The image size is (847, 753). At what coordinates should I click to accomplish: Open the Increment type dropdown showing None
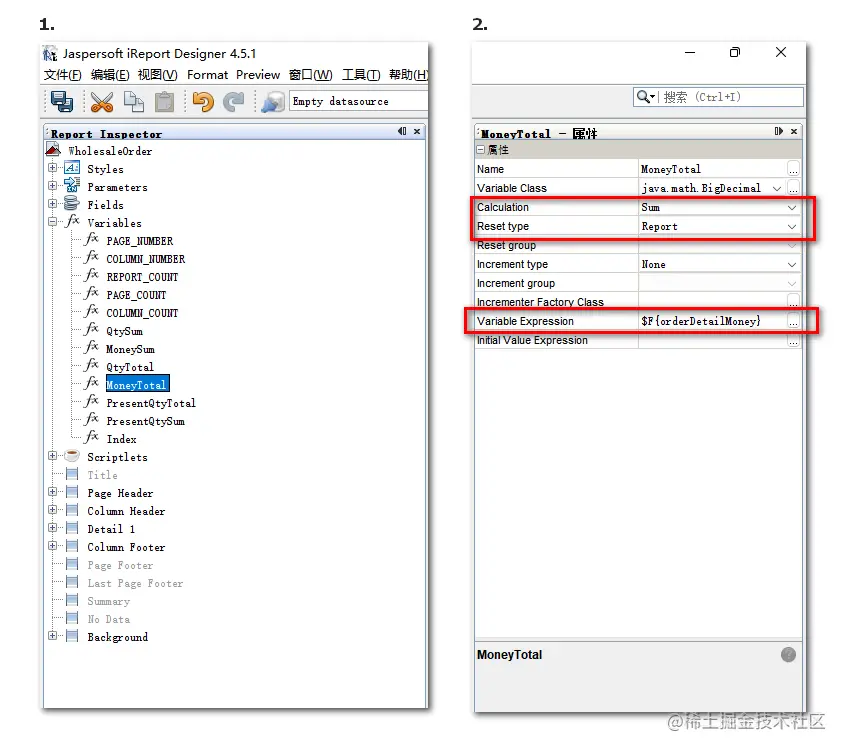(792, 265)
